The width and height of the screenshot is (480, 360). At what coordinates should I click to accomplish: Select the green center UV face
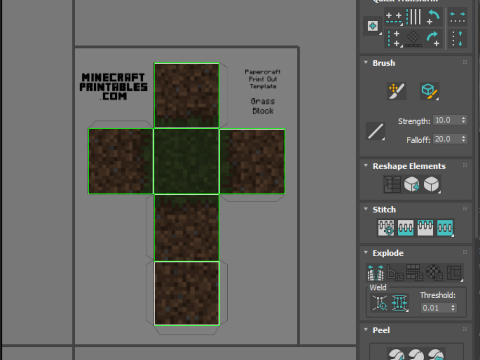186,161
